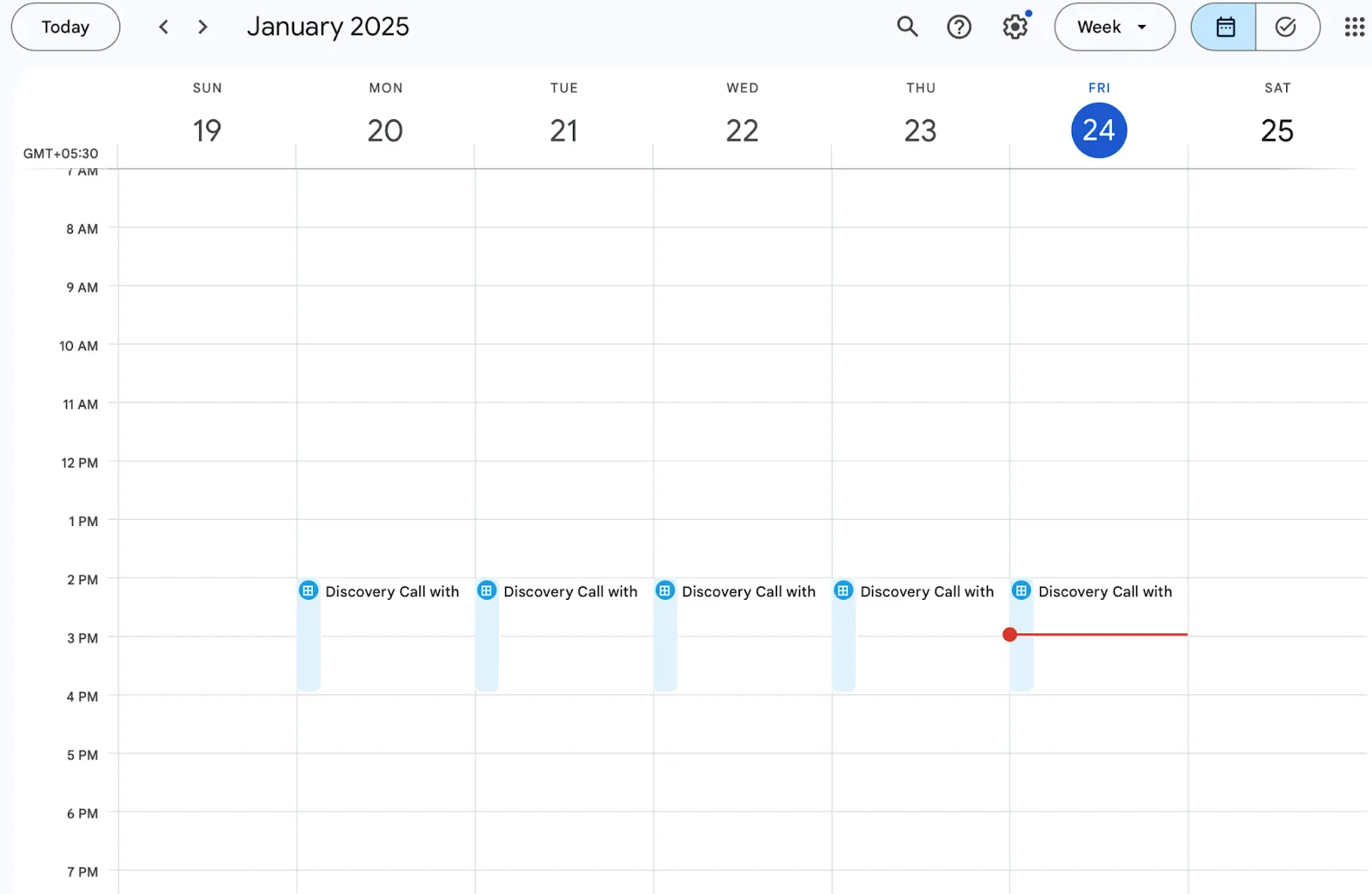Expand the Week view dropdown
Screen dimensions: 1372x894
tap(1114, 27)
